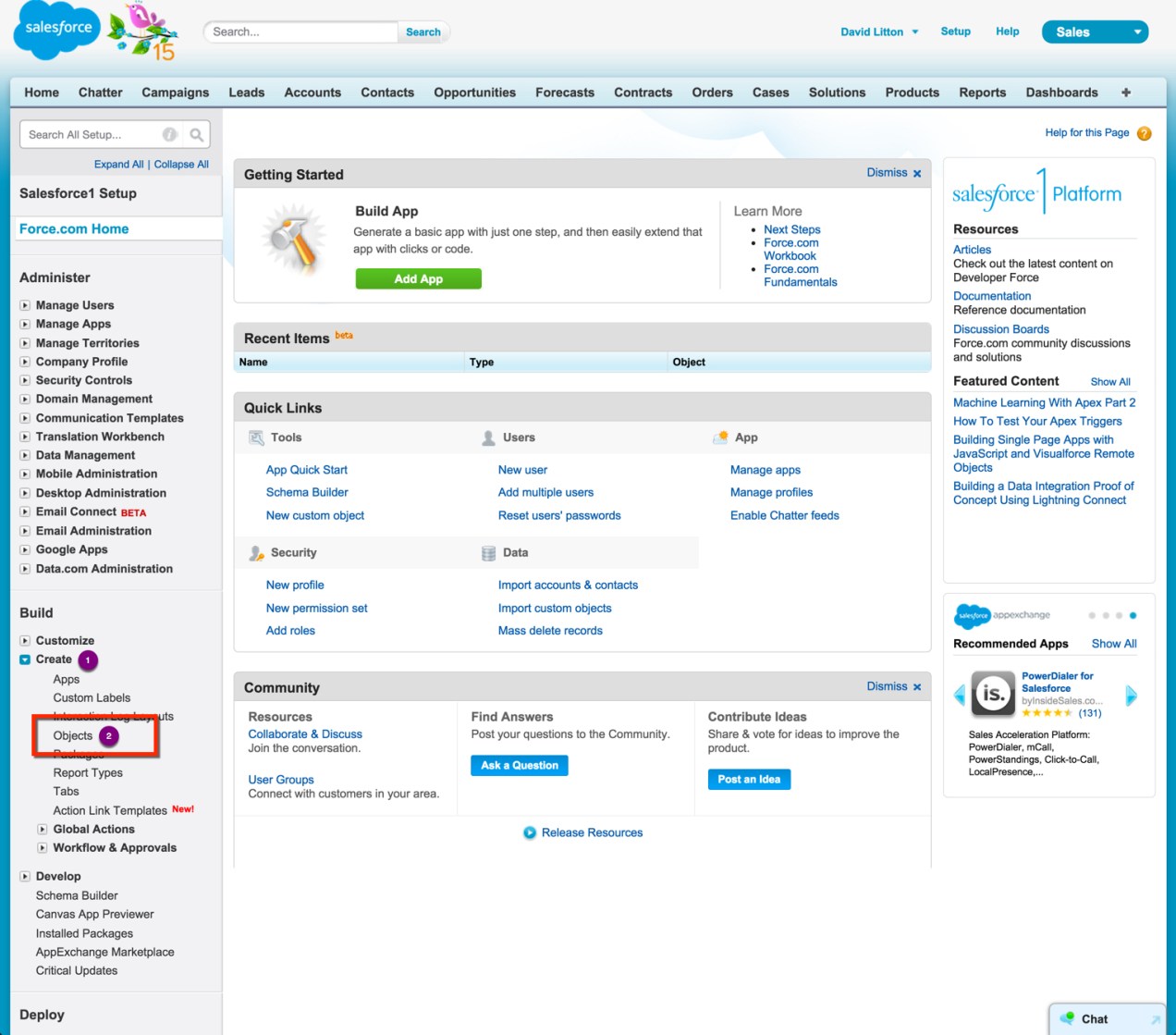1176x1035 pixels.
Task: Click the last carousel dot in Recommended Apps
Action: [x=1133, y=615]
